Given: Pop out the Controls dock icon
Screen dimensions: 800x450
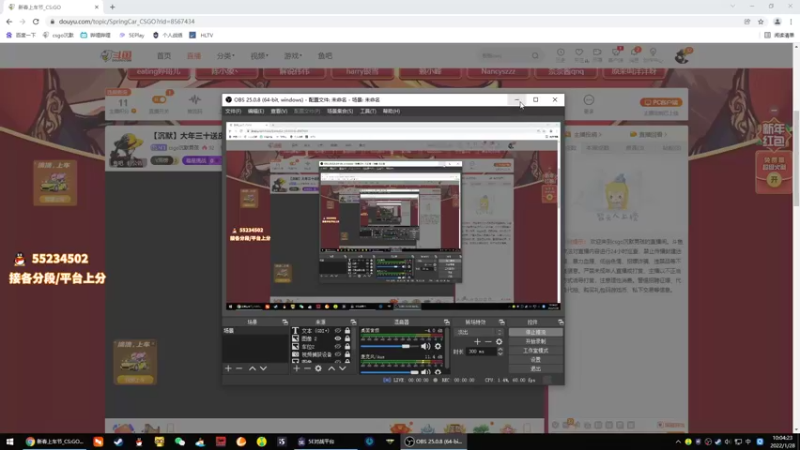Looking at the screenshot, I should (560, 322).
